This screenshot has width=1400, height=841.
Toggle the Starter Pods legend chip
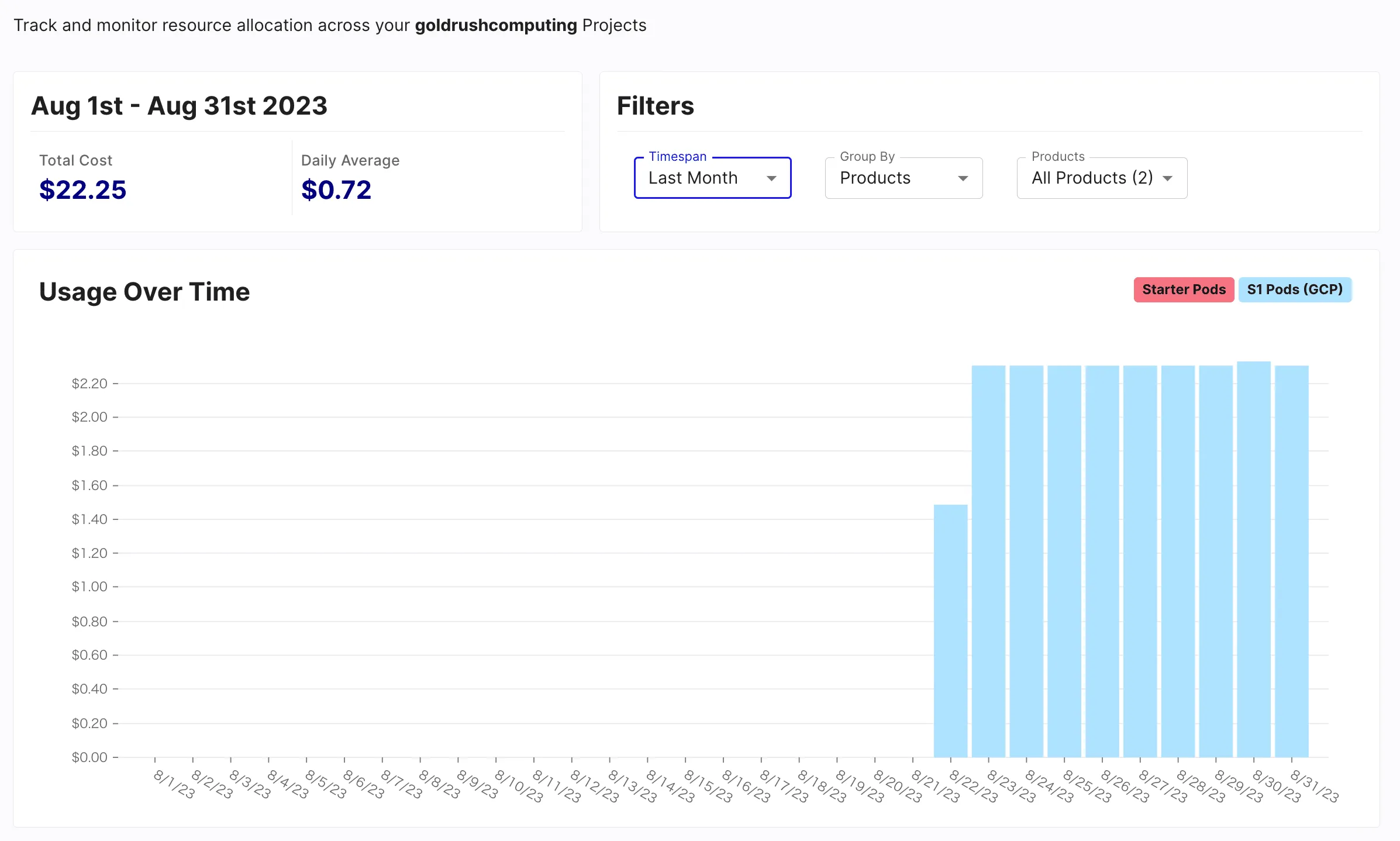[x=1184, y=289]
